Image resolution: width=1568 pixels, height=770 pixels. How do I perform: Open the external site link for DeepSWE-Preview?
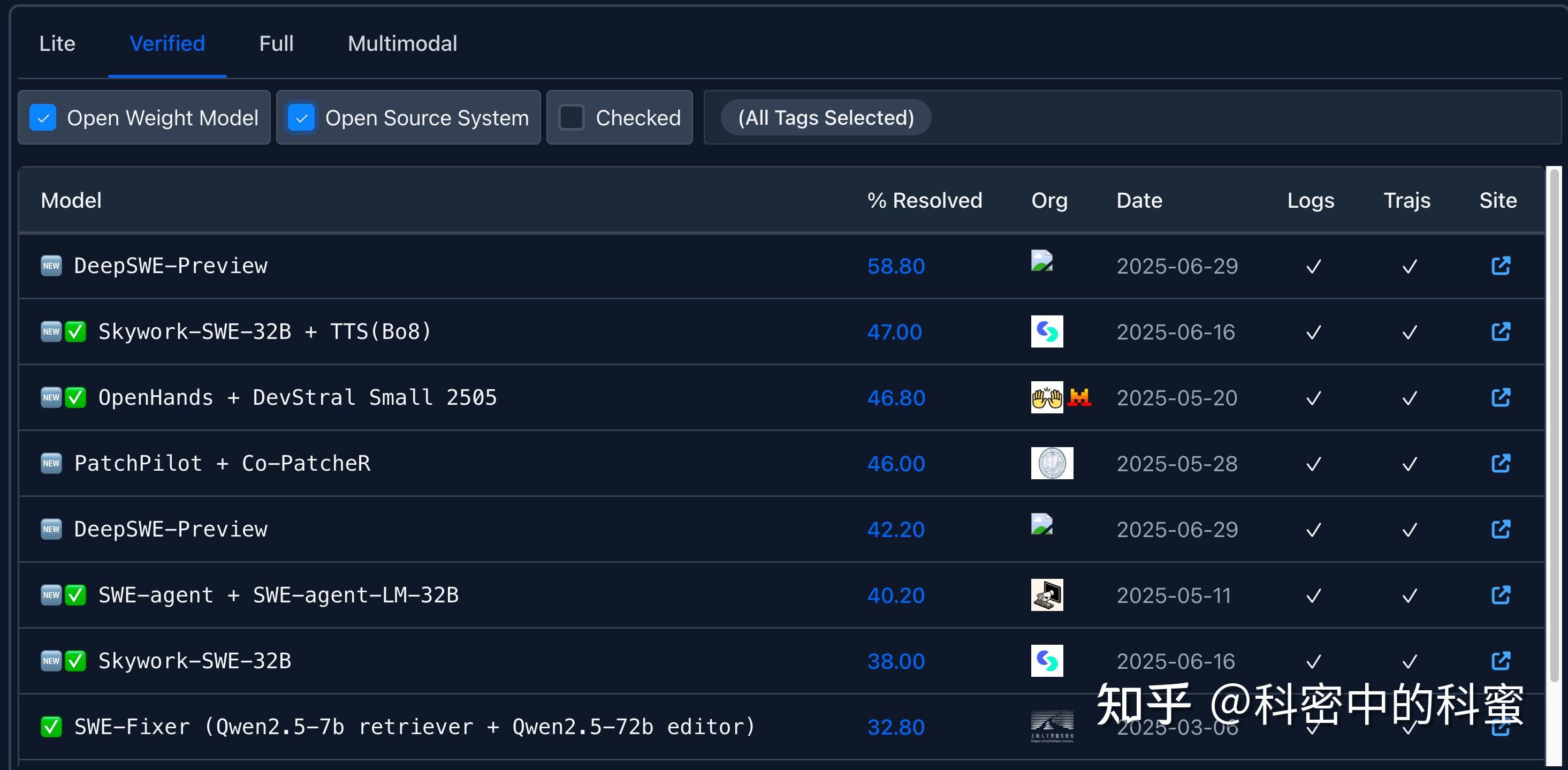pos(1501,266)
